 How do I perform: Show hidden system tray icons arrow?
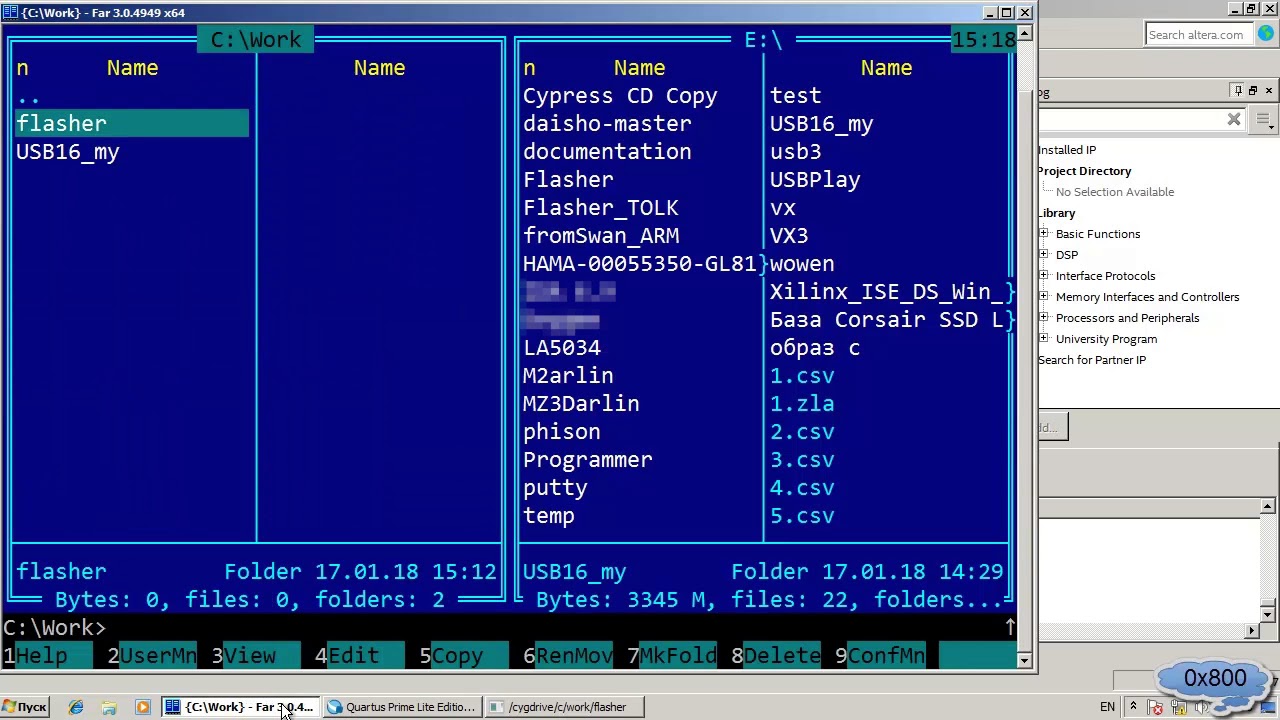(1133, 707)
